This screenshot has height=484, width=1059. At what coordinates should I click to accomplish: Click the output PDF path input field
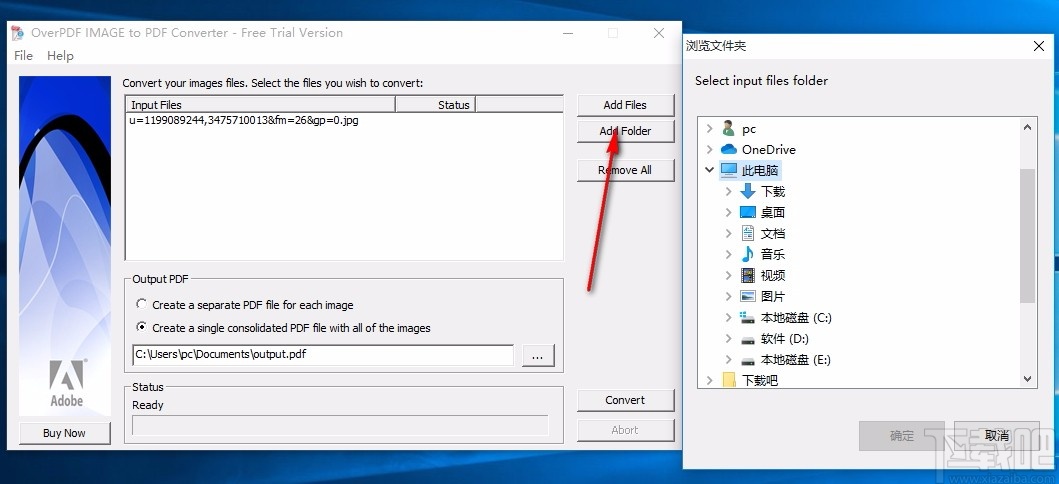[323, 355]
